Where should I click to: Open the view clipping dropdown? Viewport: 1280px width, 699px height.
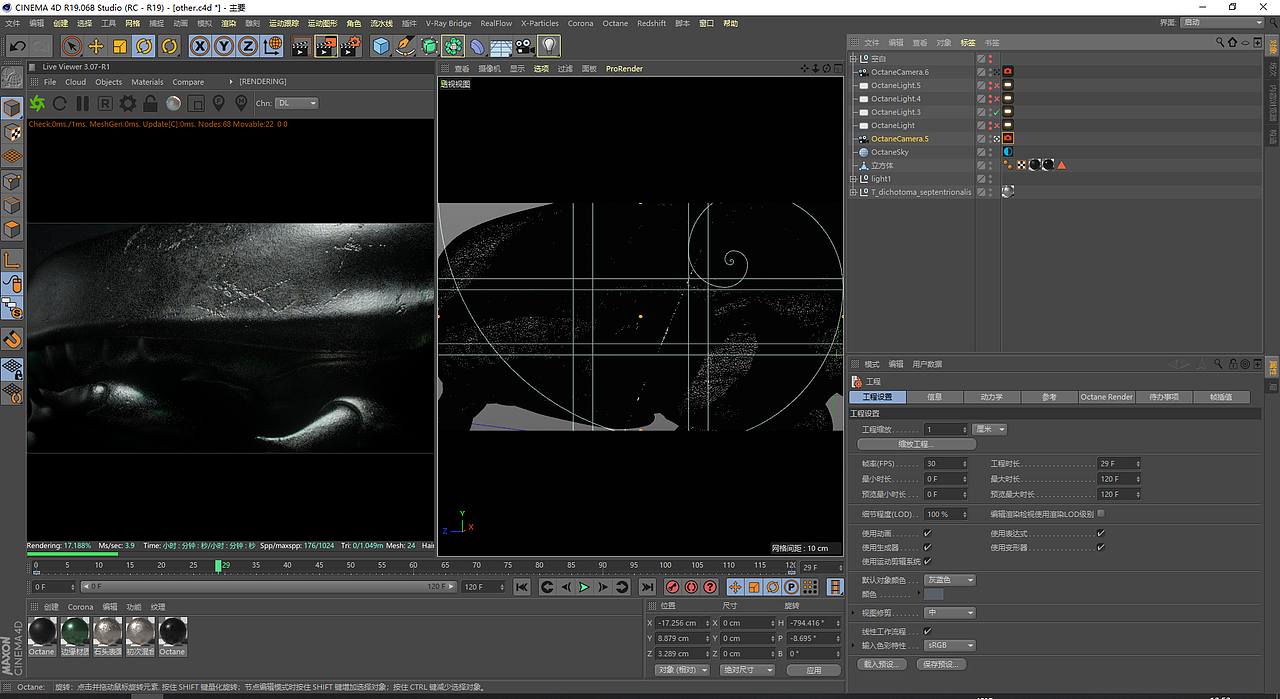point(949,613)
